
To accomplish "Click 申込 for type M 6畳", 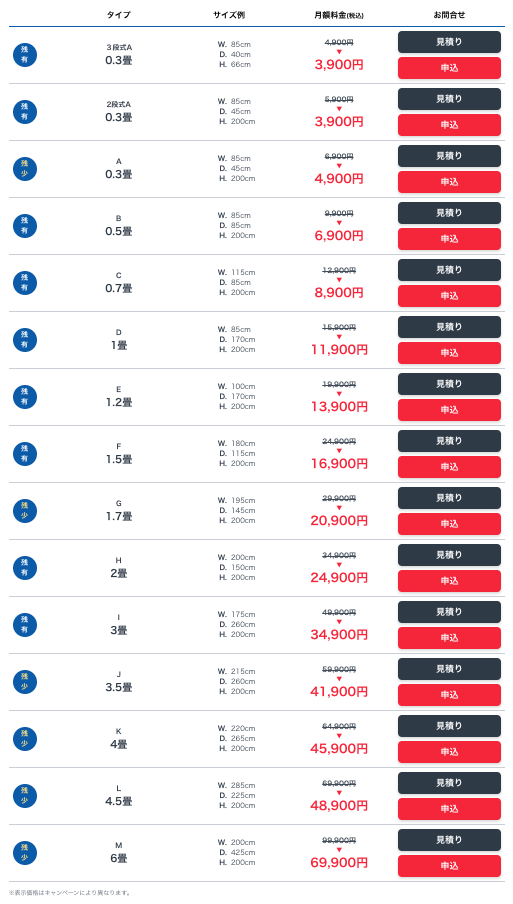I will [449, 866].
